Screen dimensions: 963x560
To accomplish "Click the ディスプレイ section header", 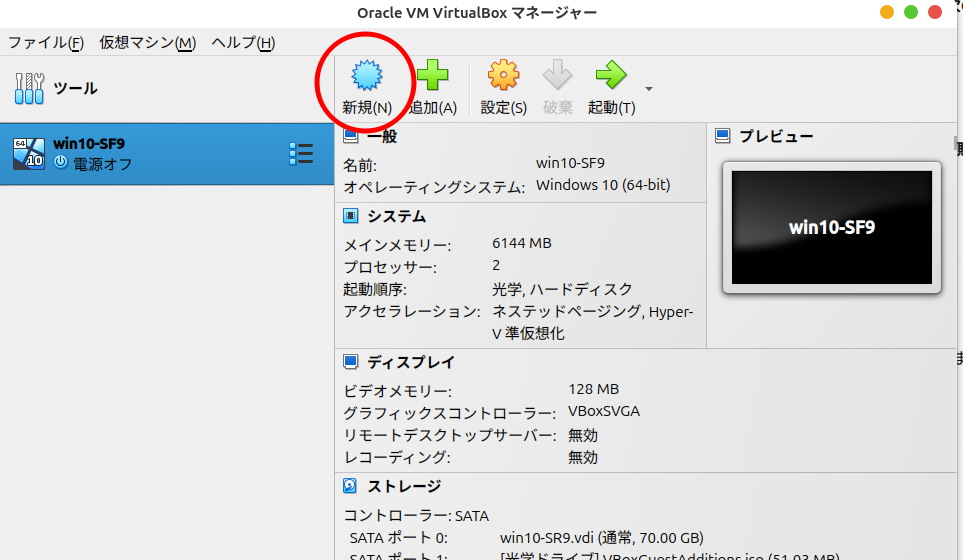I will (409, 362).
